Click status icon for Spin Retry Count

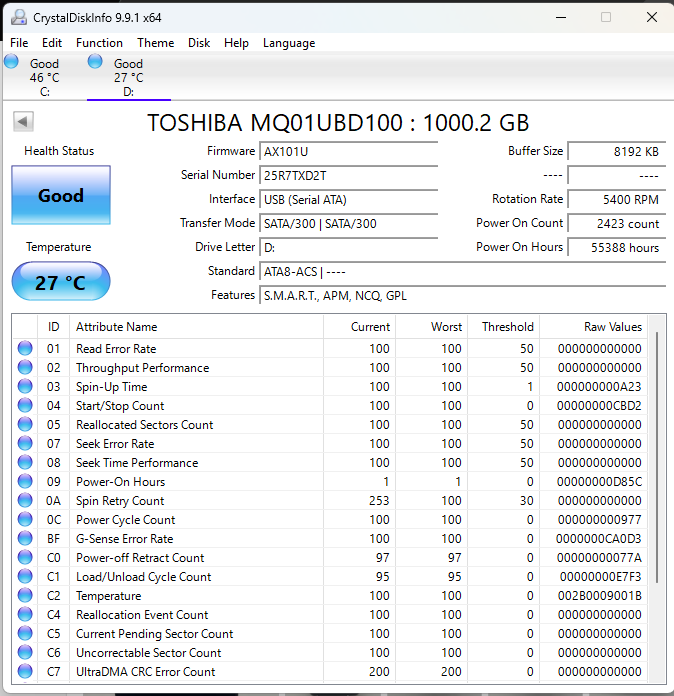(25, 500)
